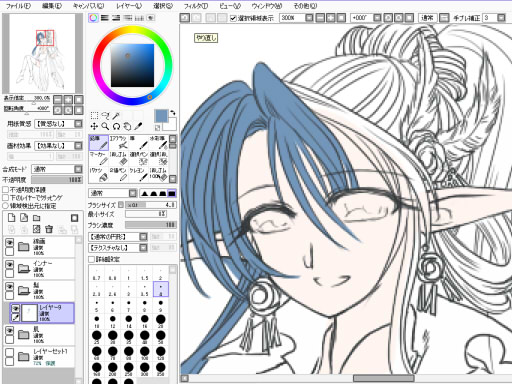Open the 手ブレ補正 stabilizer value dropdown
This screenshot has width=512, height=384.
click(501, 18)
